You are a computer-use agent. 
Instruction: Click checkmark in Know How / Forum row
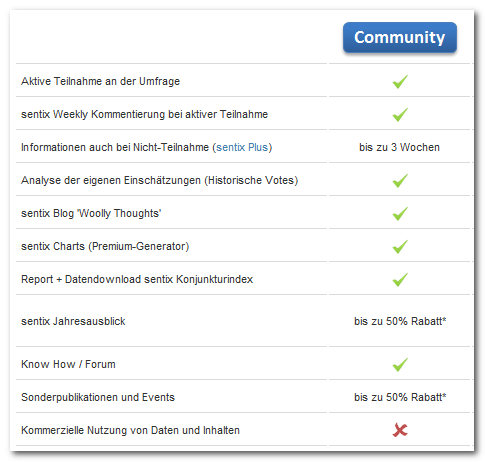click(400, 364)
